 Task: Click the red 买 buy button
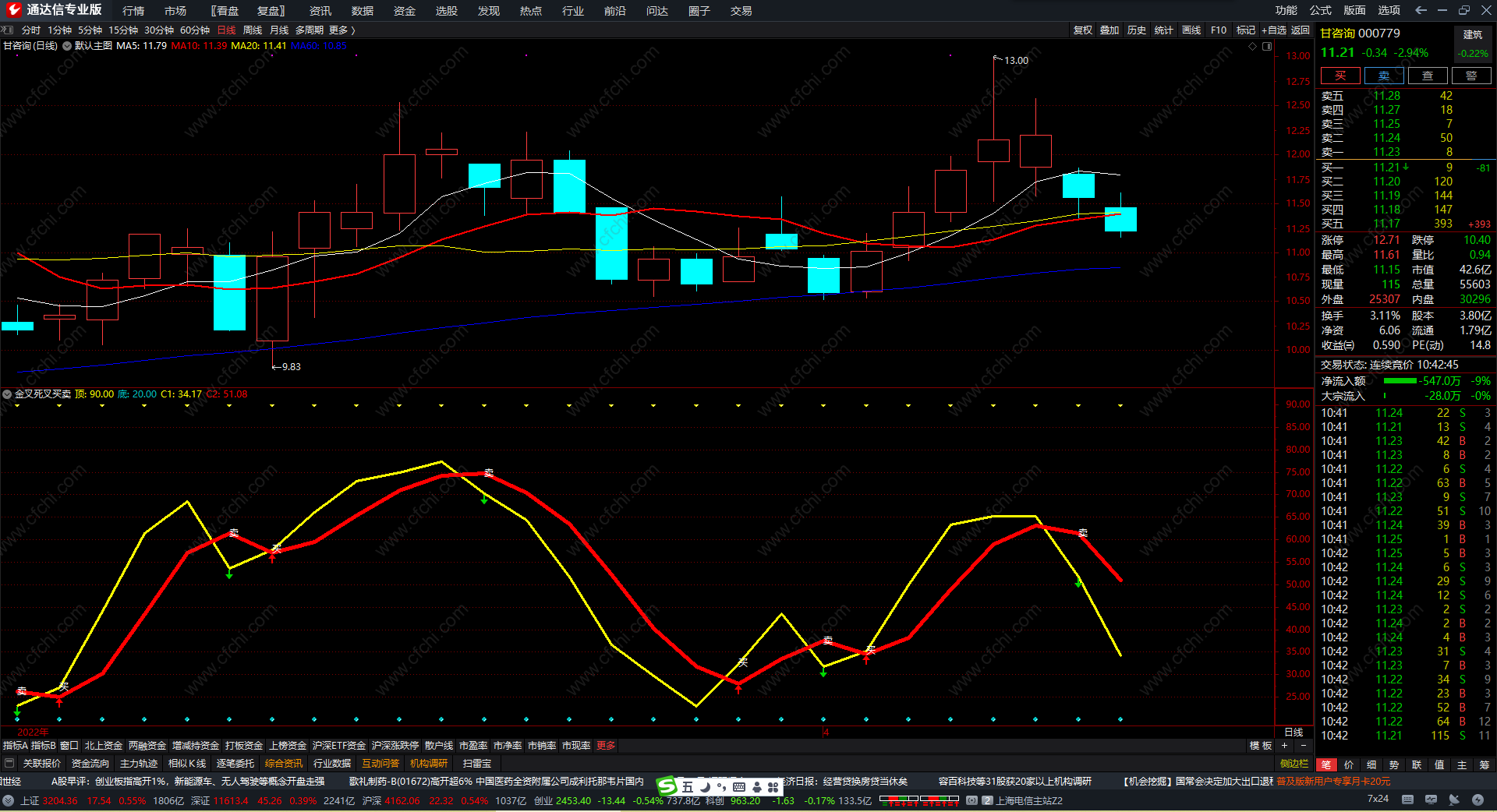coord(1340,76)
